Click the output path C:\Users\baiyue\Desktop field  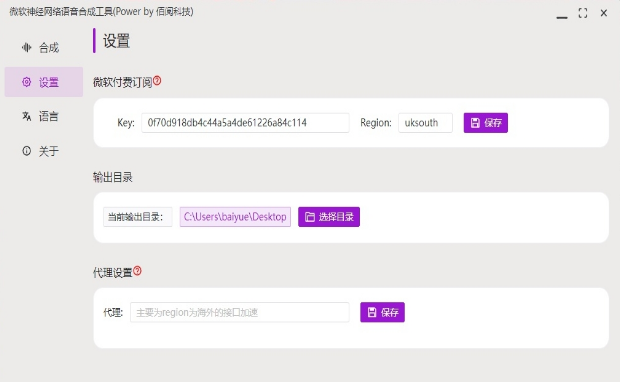235,217
